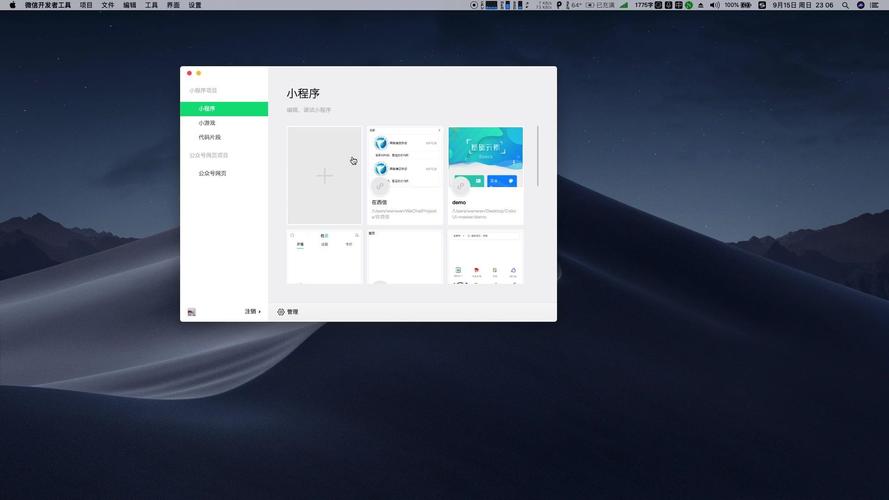The width and height of the screenshot is (889, 500).
Task: Open the 设置 menu
Action: pos(195,5)
